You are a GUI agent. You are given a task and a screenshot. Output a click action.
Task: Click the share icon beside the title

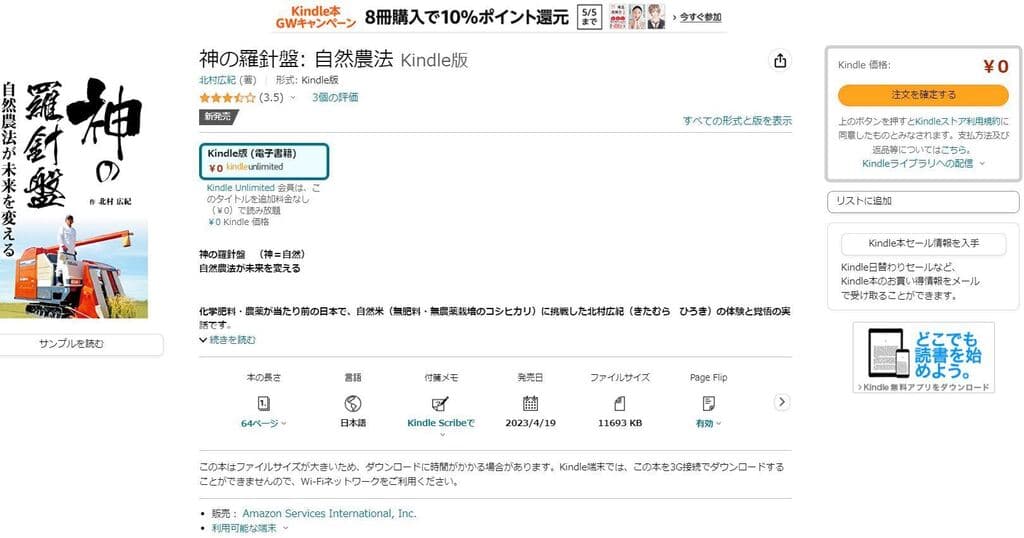[x=780, y=61]
